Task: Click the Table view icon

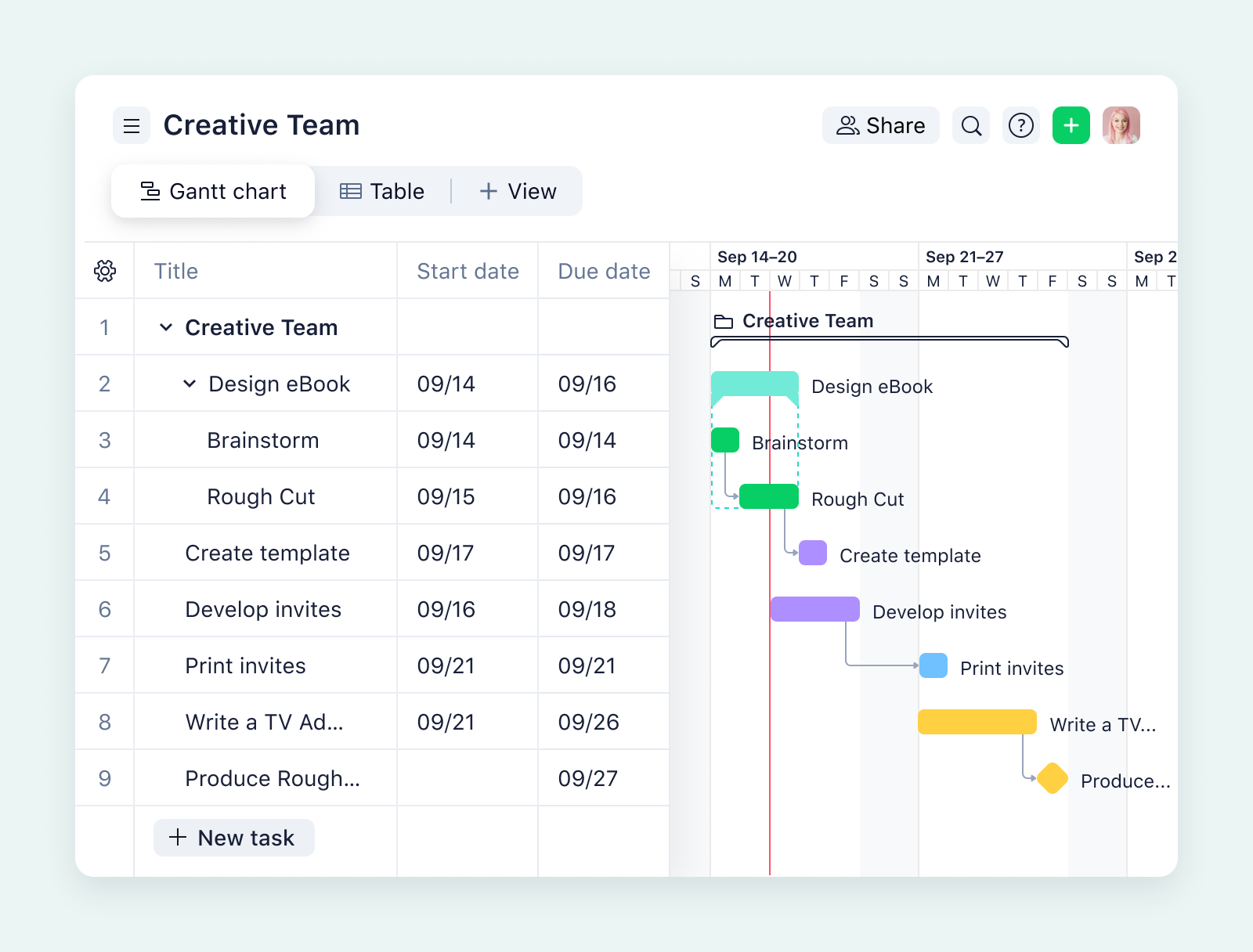Action: 350,191
